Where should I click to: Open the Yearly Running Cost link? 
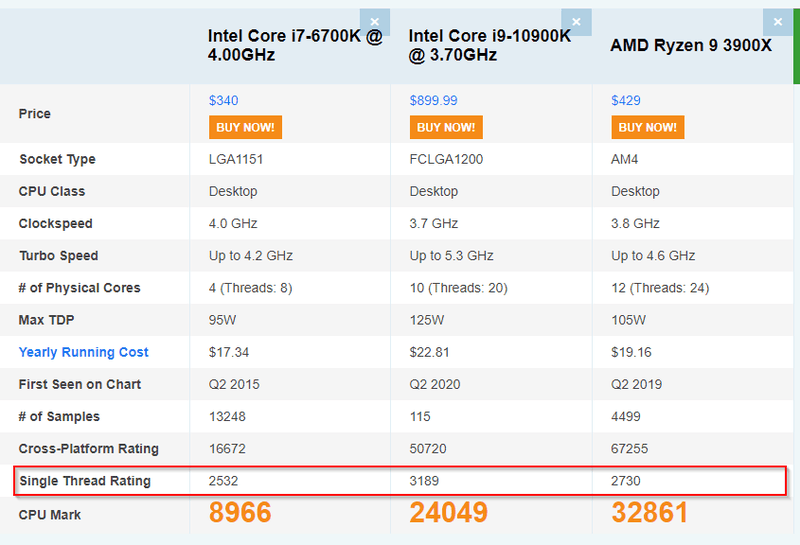83,352
